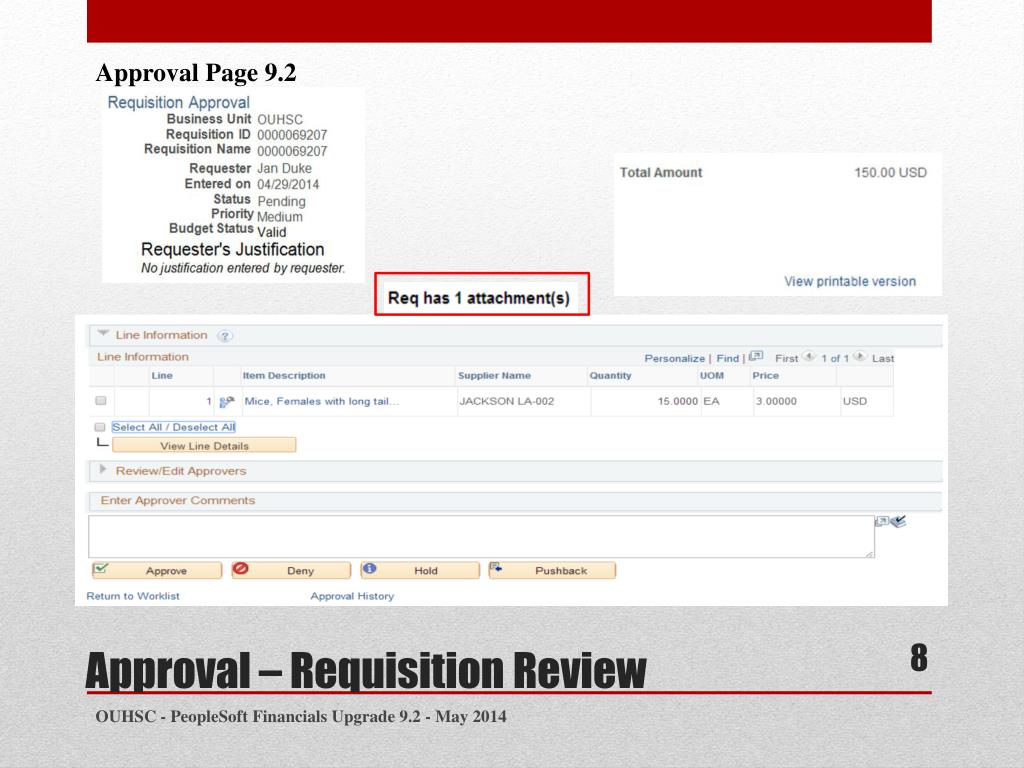The width and height of the screenshot is (1024, 768).
Task: Click the Req has 1 attachment(s) text
Action: [479, 298]
